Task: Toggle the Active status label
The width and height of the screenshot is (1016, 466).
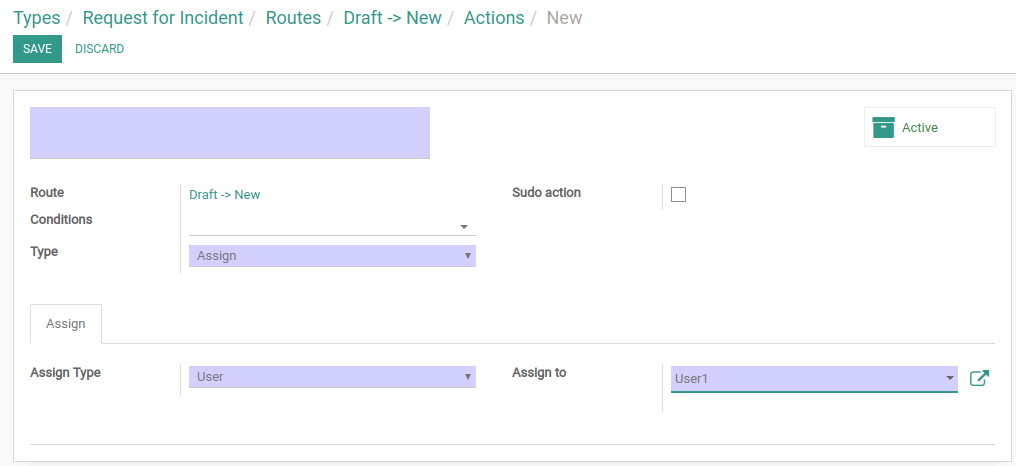Action: (919, 128)
